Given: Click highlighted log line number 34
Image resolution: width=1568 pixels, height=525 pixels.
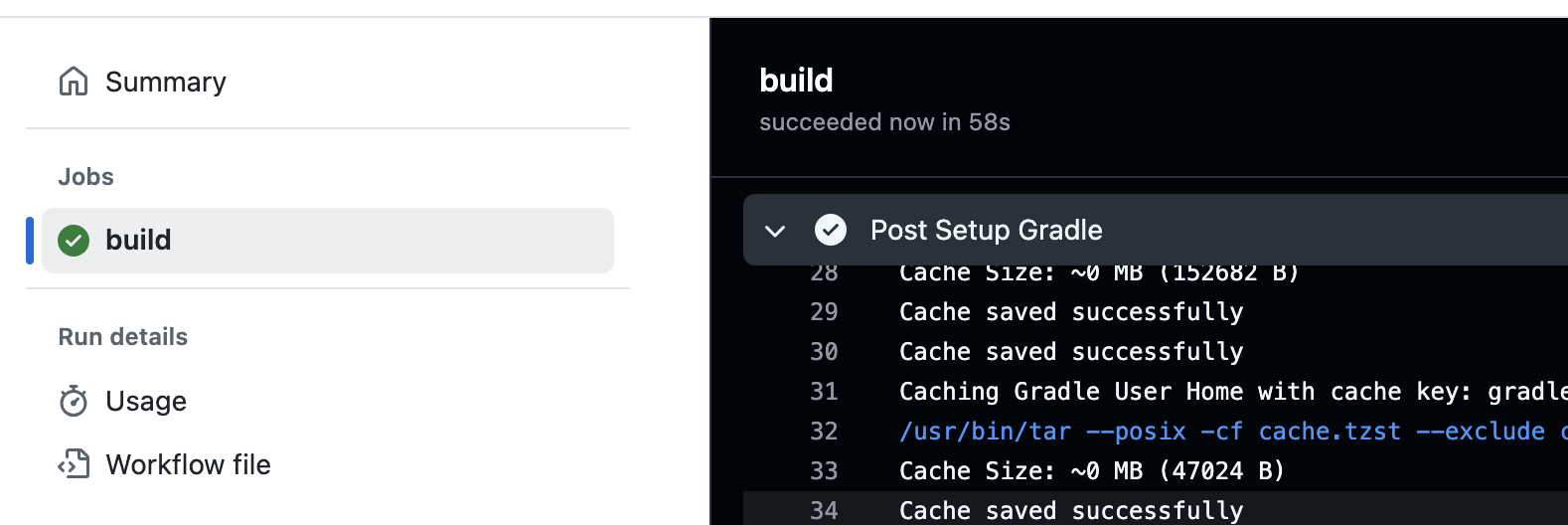Looking at the screenshot, I should (824, 511).
